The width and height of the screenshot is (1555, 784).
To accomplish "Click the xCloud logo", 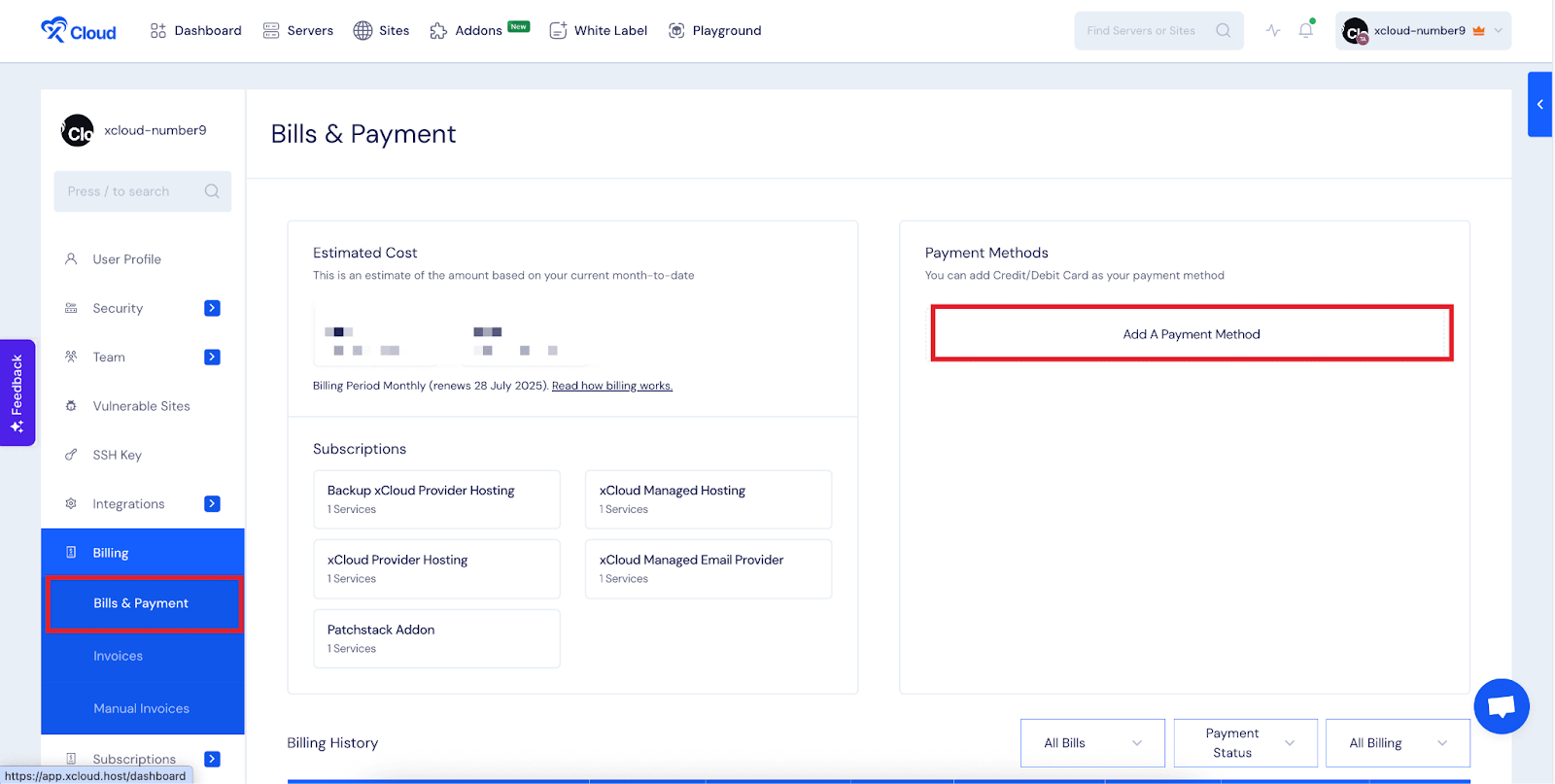I will [79, 31].
